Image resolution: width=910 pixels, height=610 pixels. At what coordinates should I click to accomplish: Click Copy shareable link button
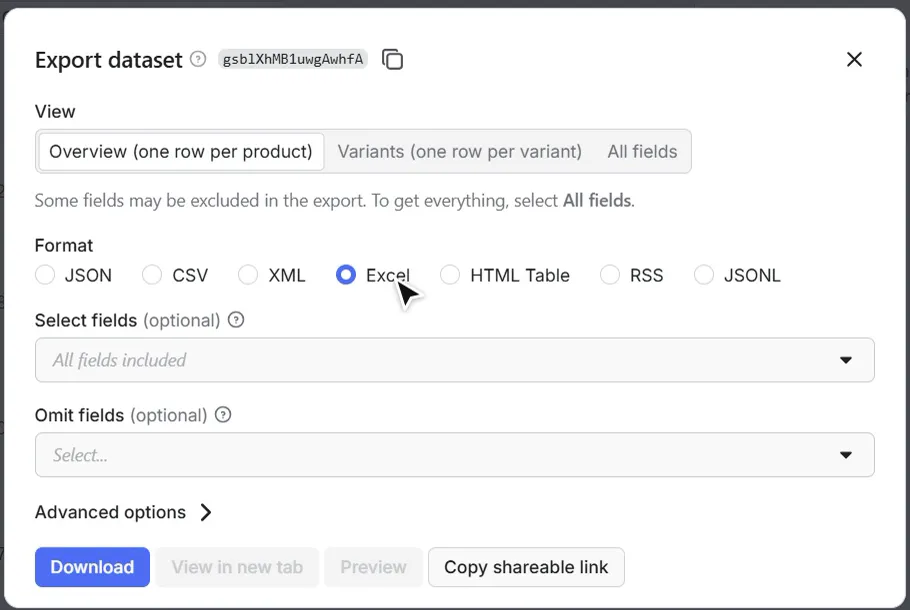526,567
